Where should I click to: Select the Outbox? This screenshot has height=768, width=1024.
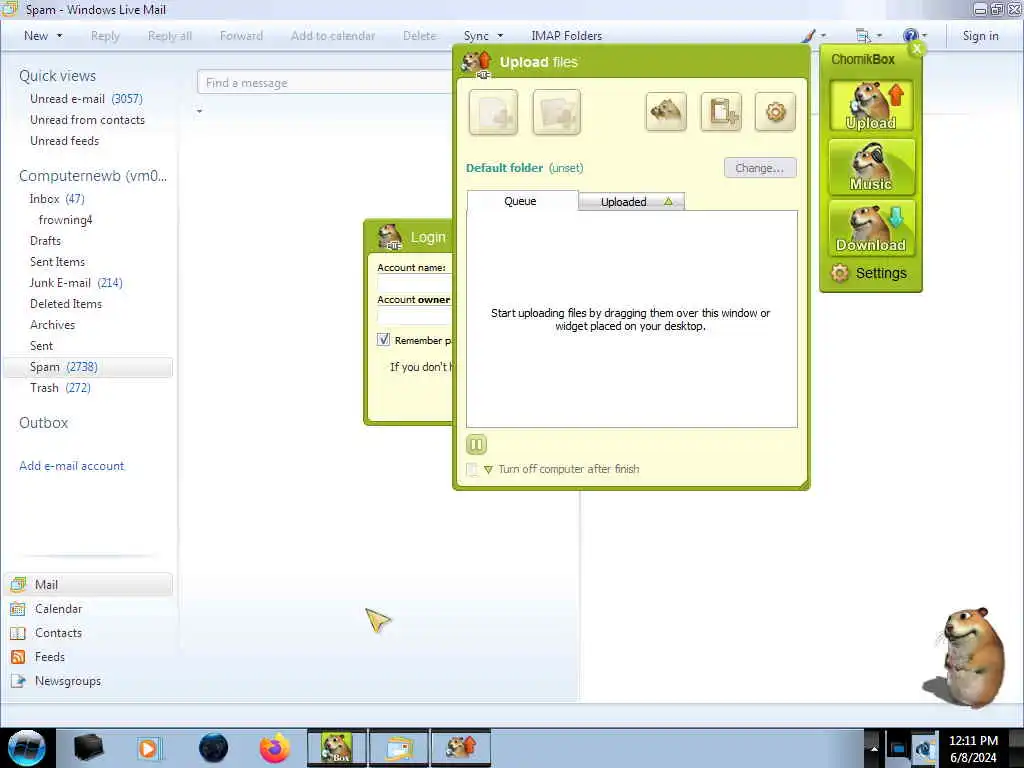click(44, 423)
